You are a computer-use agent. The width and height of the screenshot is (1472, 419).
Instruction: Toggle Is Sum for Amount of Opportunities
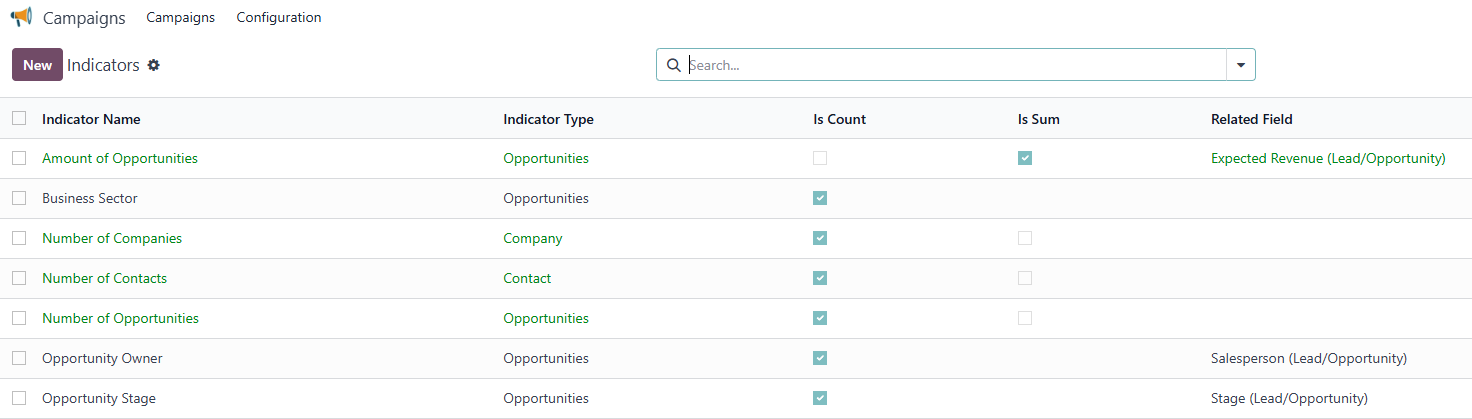pyautogui.click(x=1024, y=158)
